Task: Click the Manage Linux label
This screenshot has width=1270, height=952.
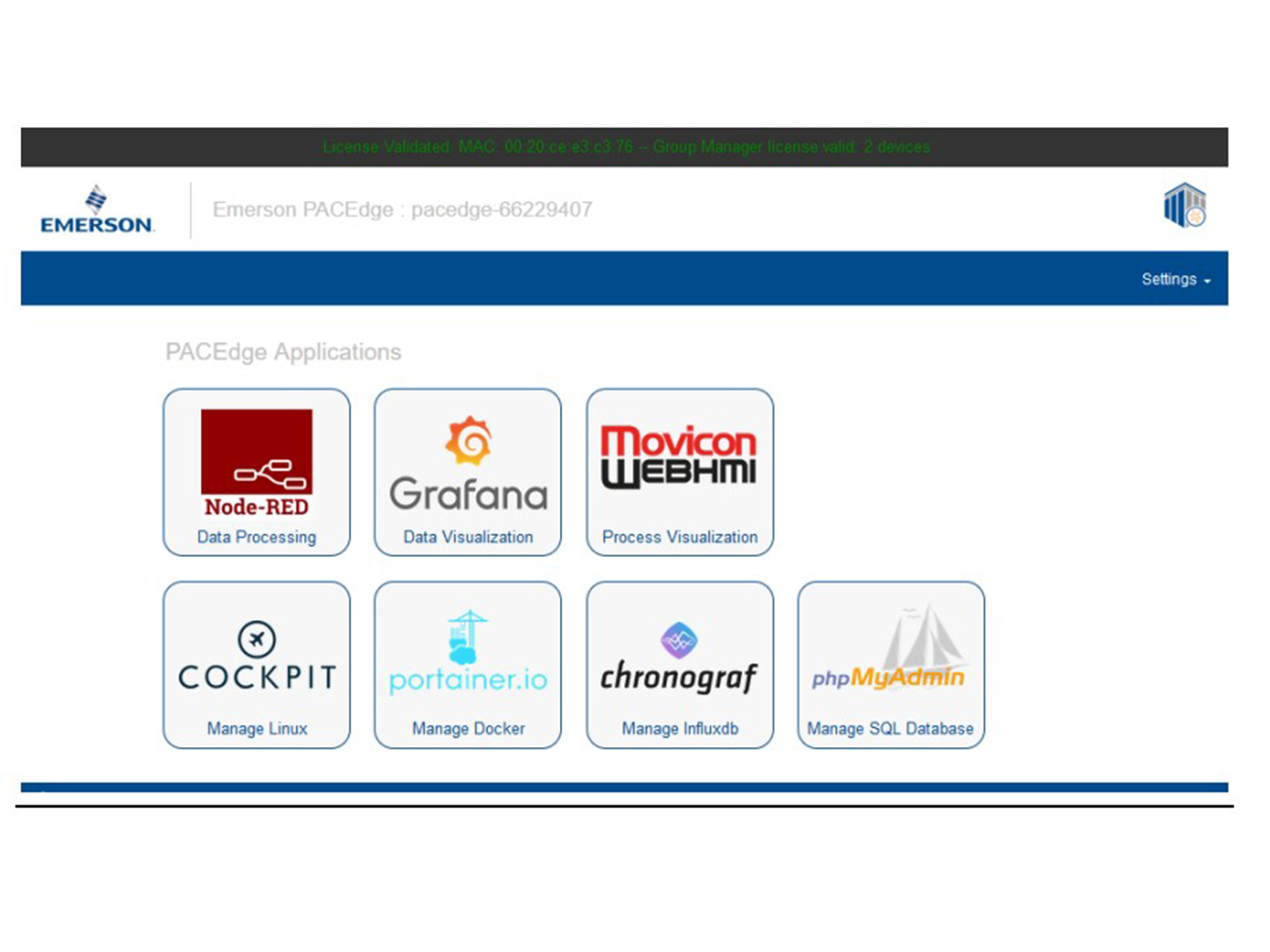Action: (257, 728)
